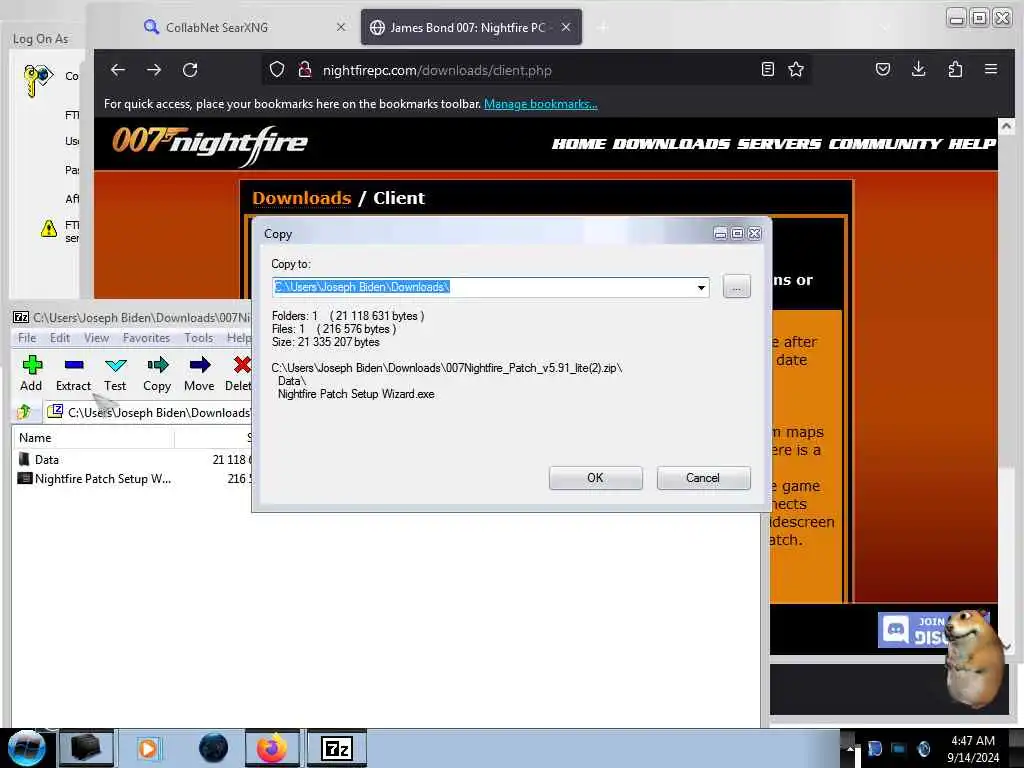Screen dimensions: 1024x768
Task: Reload the Nightfire page
Action: pos(190,70)
